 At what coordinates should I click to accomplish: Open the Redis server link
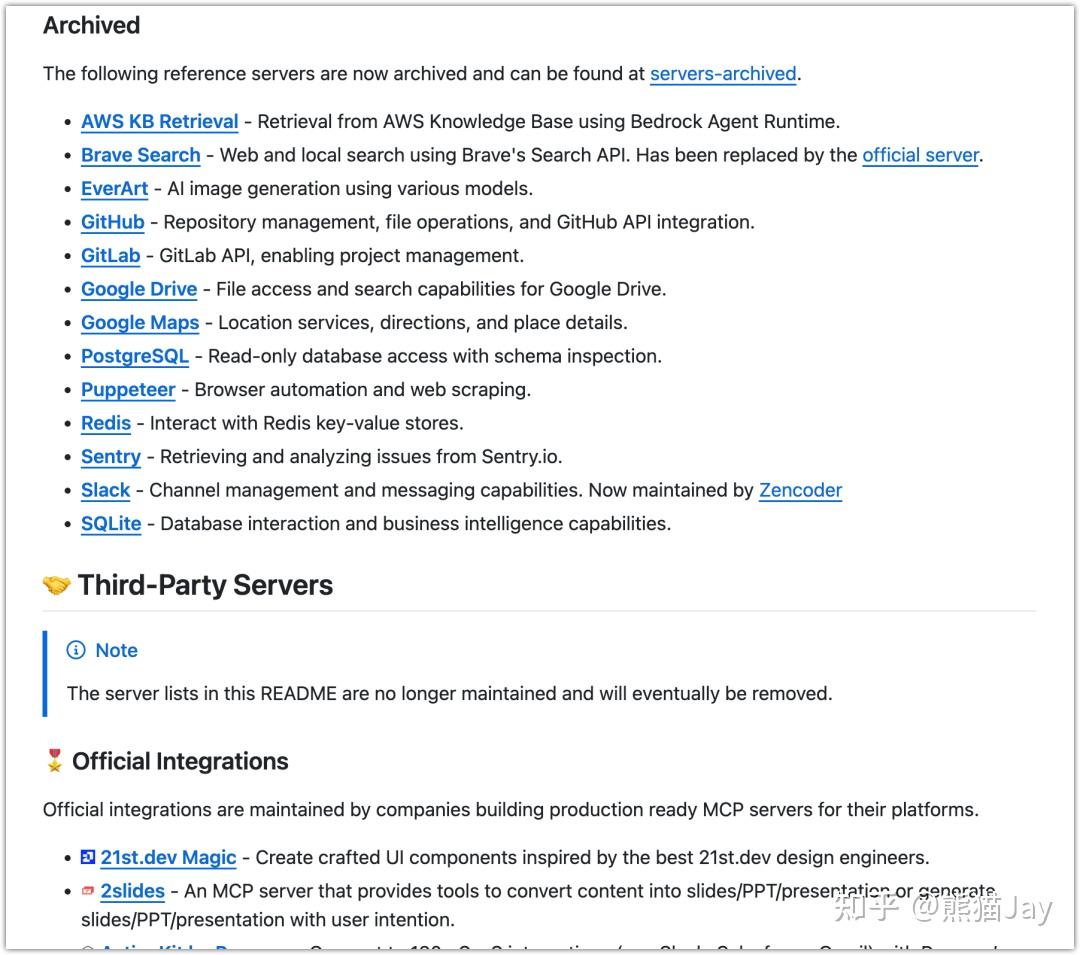tap(106, 423)
